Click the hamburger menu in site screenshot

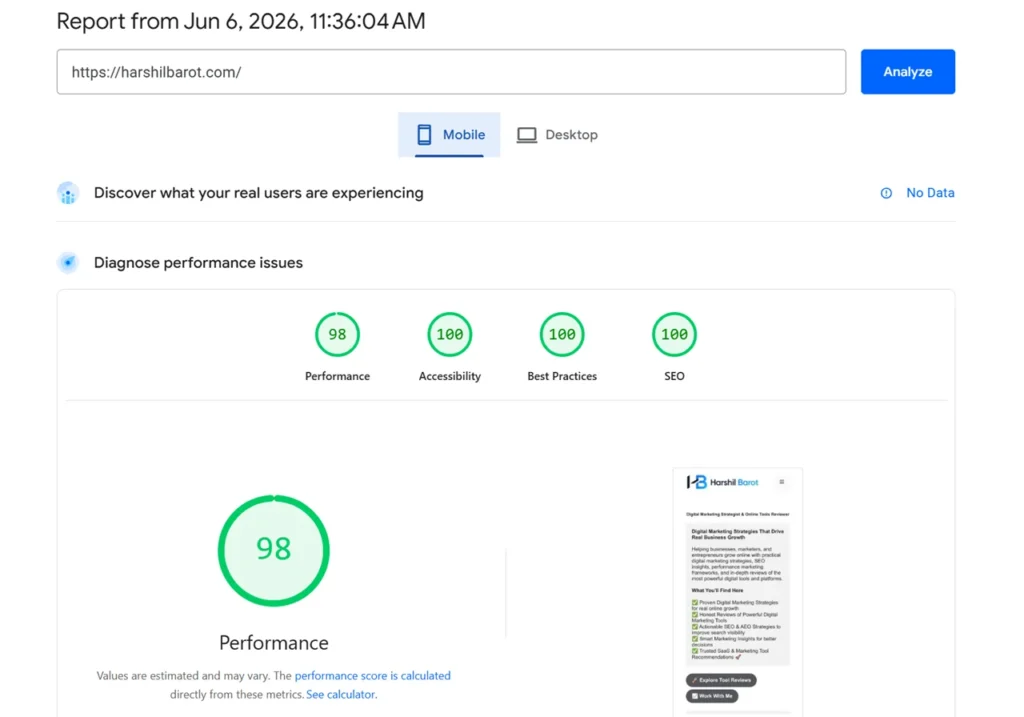(781, 482)
